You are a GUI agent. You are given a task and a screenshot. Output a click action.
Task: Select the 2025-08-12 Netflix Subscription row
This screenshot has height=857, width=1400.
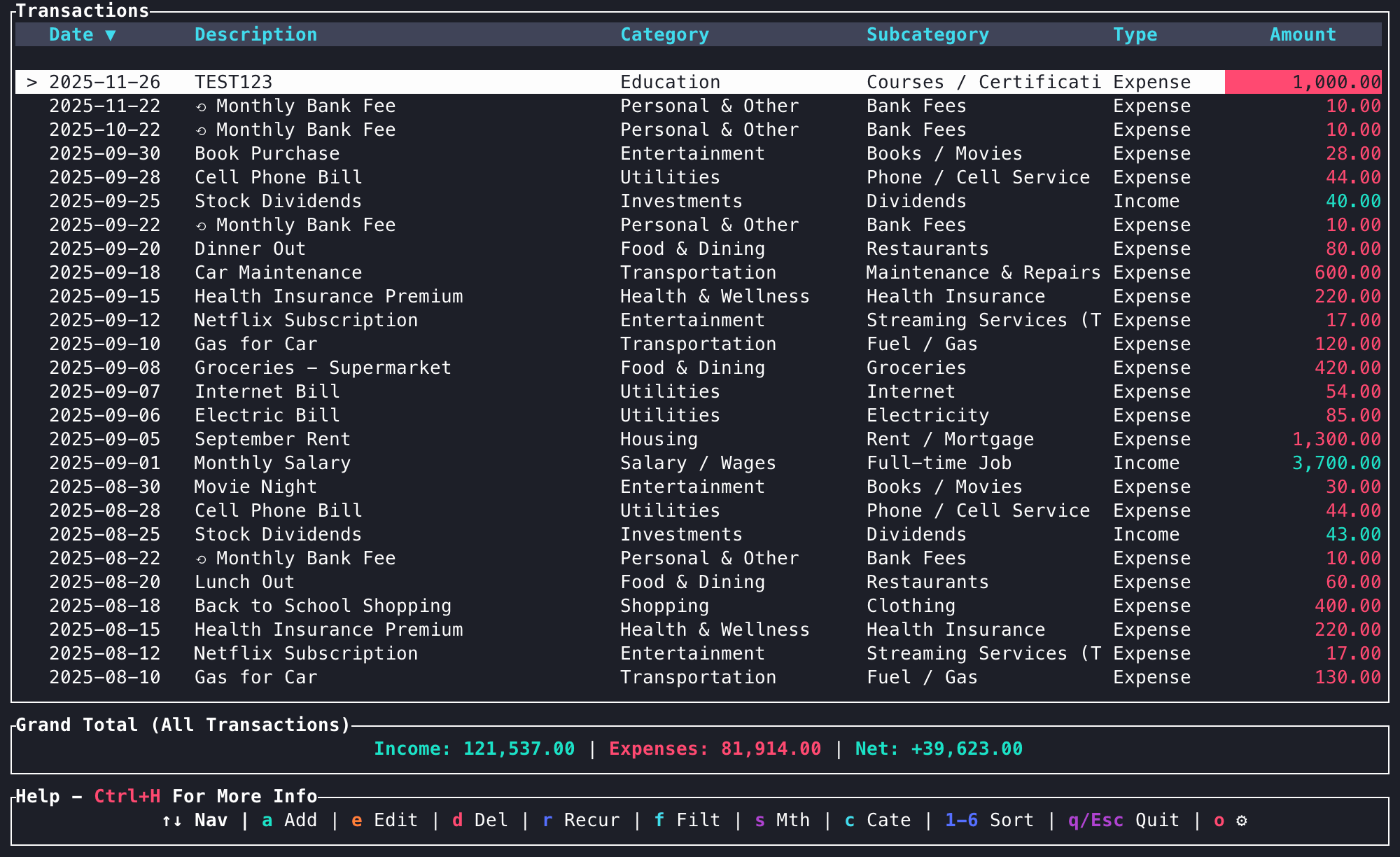[699, 653]
